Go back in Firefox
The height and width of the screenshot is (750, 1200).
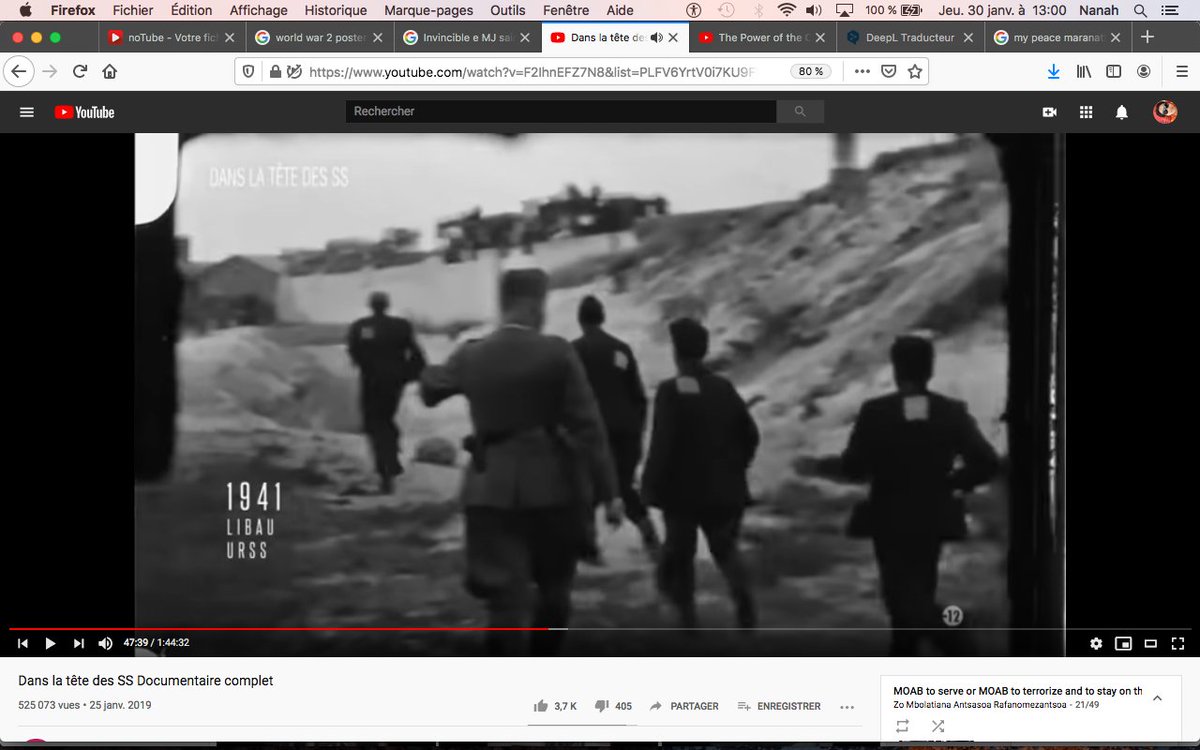click(x=20, y=72)
